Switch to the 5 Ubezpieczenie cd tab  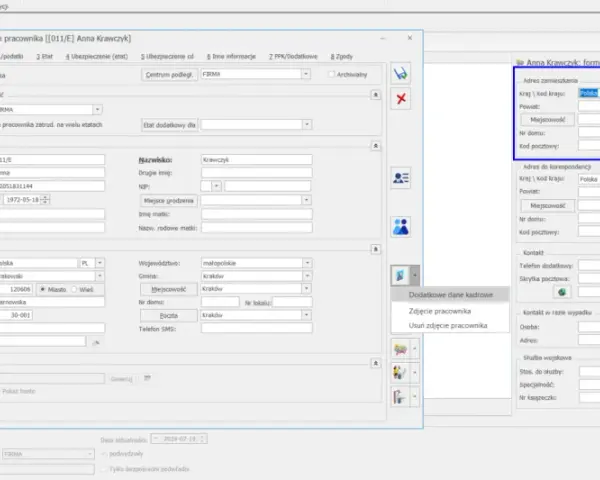167,56
